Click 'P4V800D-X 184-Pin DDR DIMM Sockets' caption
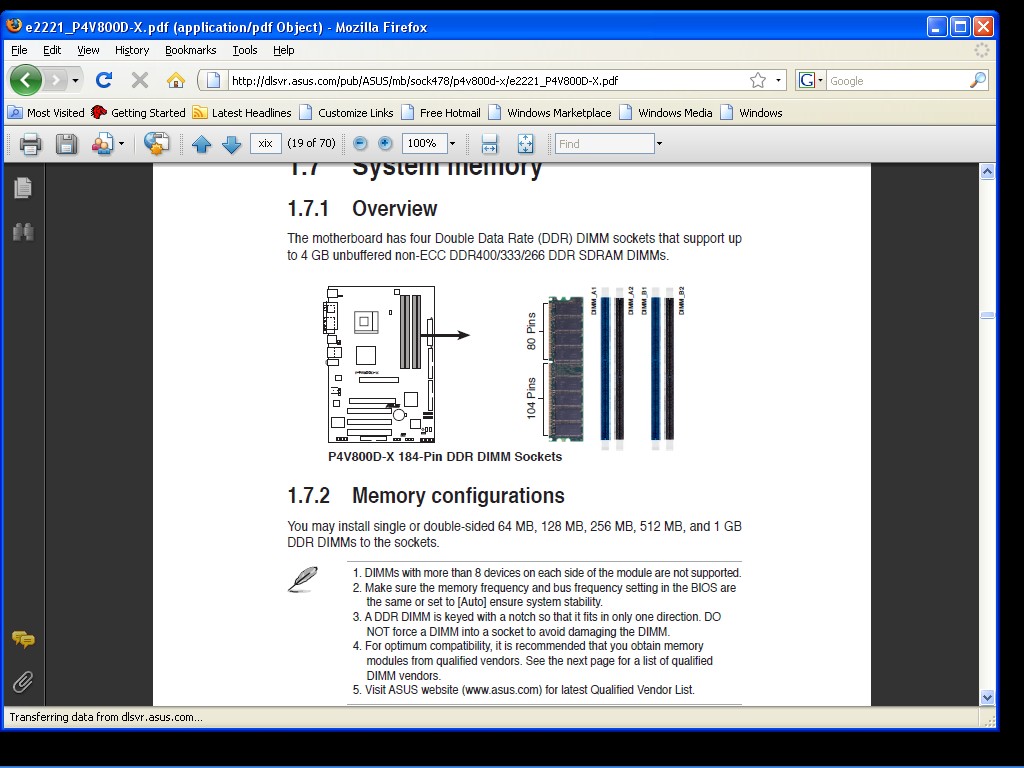The height and width of the screenshot is (768, 1024). (x=445, y=456)
